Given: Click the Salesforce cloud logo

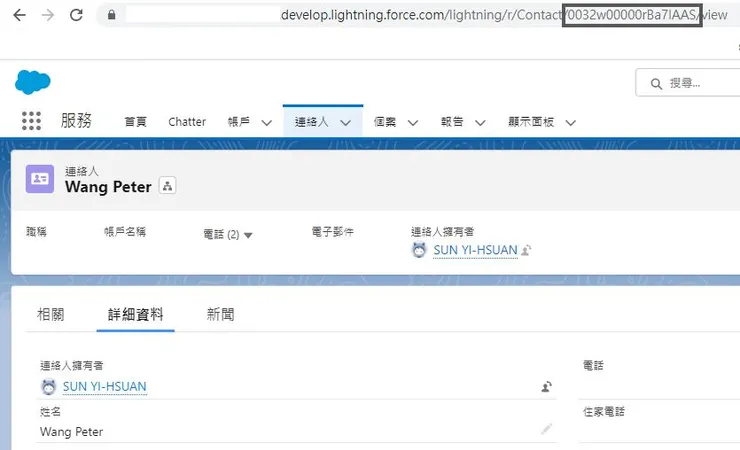Looking at the screenshot, I should click(33, 82).
